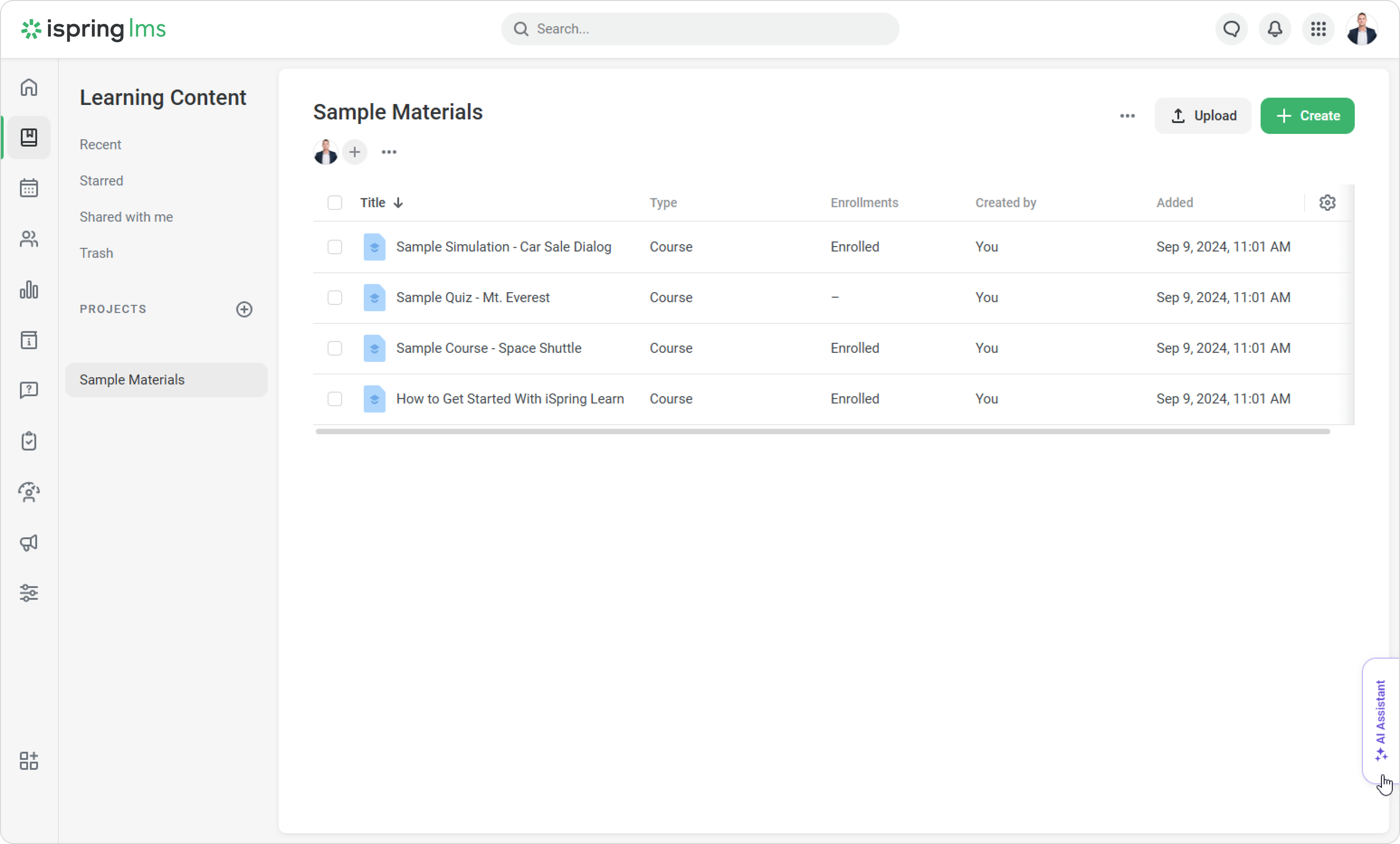The image size is (1400, 844).
Task: Open the apps grid icon
Action: coord(1318,29)
